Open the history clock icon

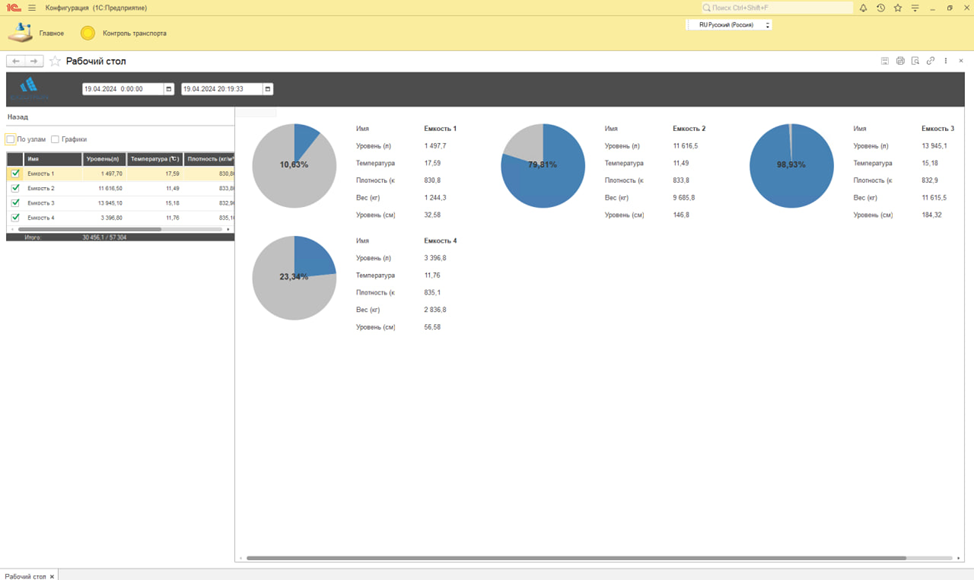[881, 8]
